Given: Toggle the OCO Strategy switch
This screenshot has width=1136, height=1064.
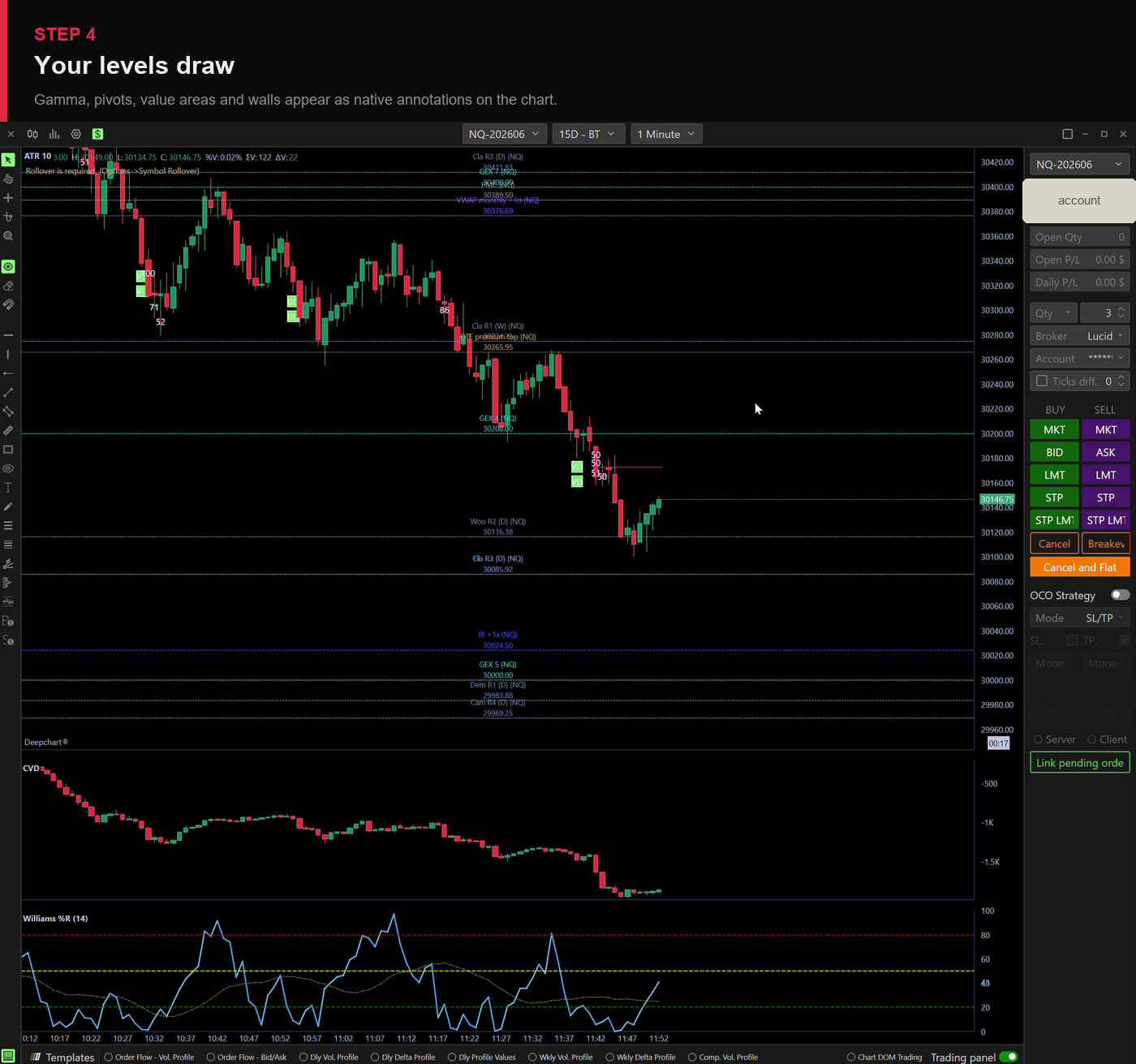Looking at the screenshot, I should point(1120,595).
